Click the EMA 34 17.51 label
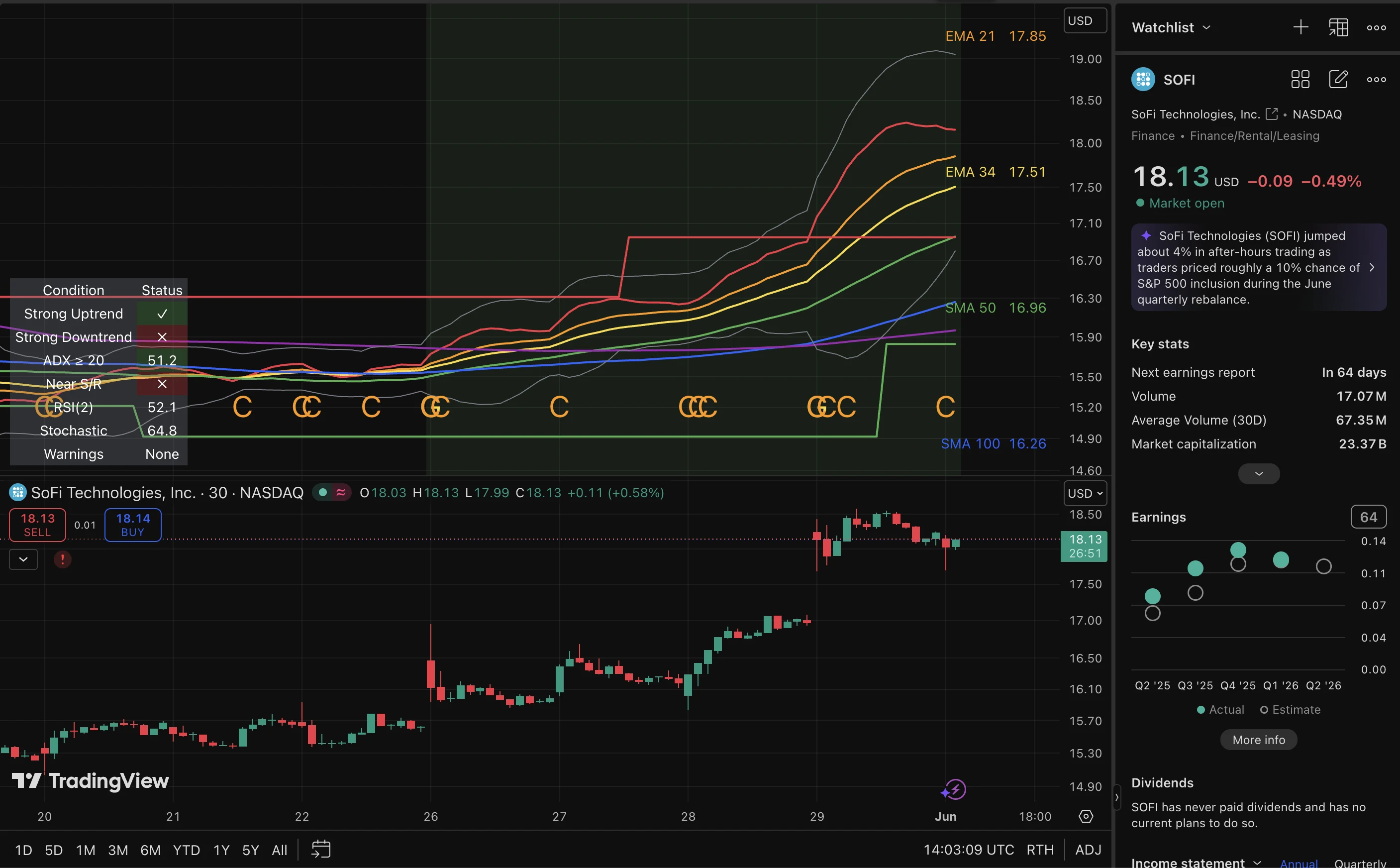The width and height of the screenshot is (1400, 868). click(996, 172)
